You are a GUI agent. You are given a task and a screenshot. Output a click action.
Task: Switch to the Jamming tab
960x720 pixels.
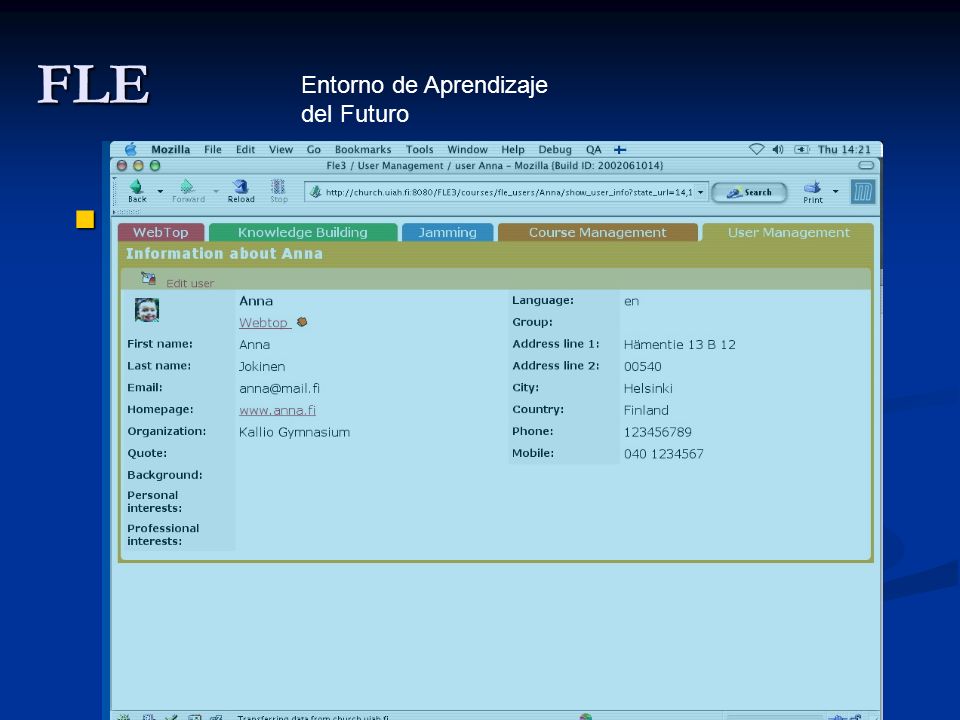pyautogui.click(x=448, y=232)
